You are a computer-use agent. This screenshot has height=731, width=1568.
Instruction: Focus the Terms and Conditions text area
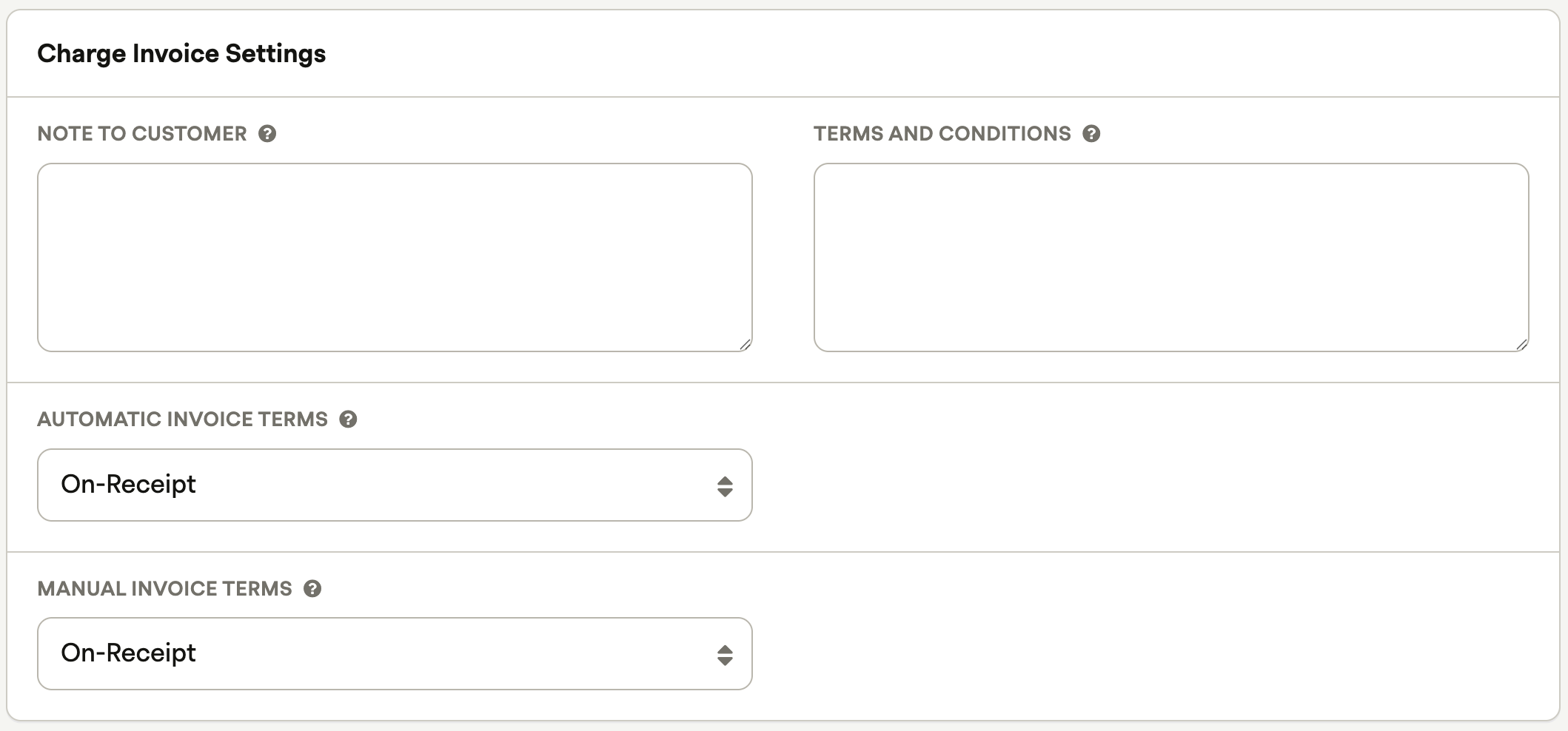(1171, 257)
